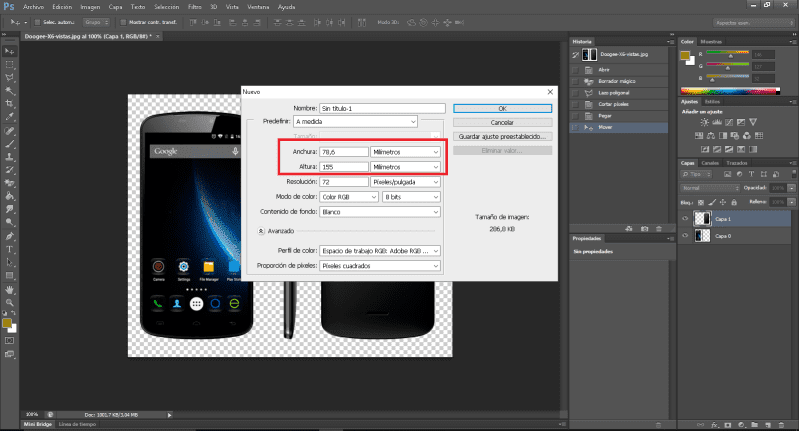Enable the Selec. autom. checkbox
The image size is (799, 431).
[x=37, y=22]
